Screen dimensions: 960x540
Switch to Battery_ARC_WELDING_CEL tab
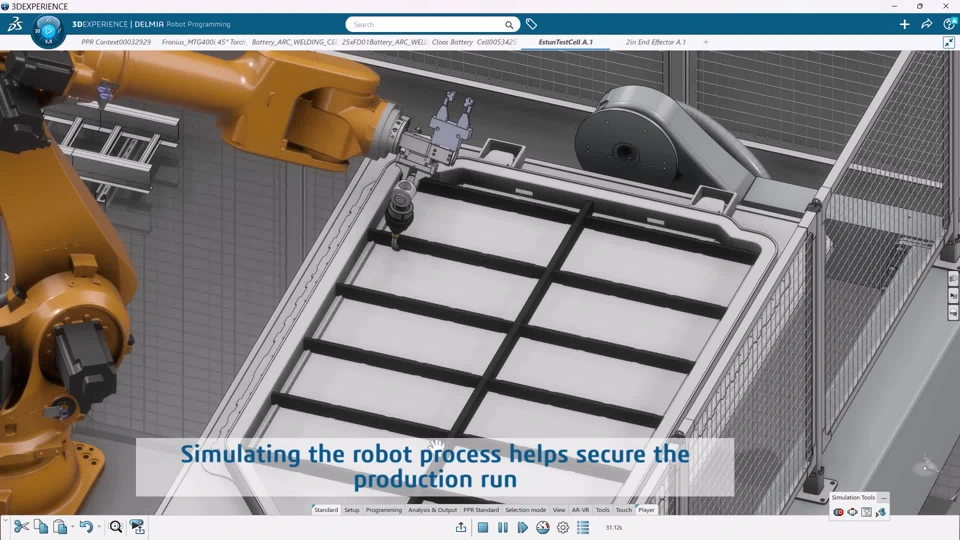[x=294, y=42]
